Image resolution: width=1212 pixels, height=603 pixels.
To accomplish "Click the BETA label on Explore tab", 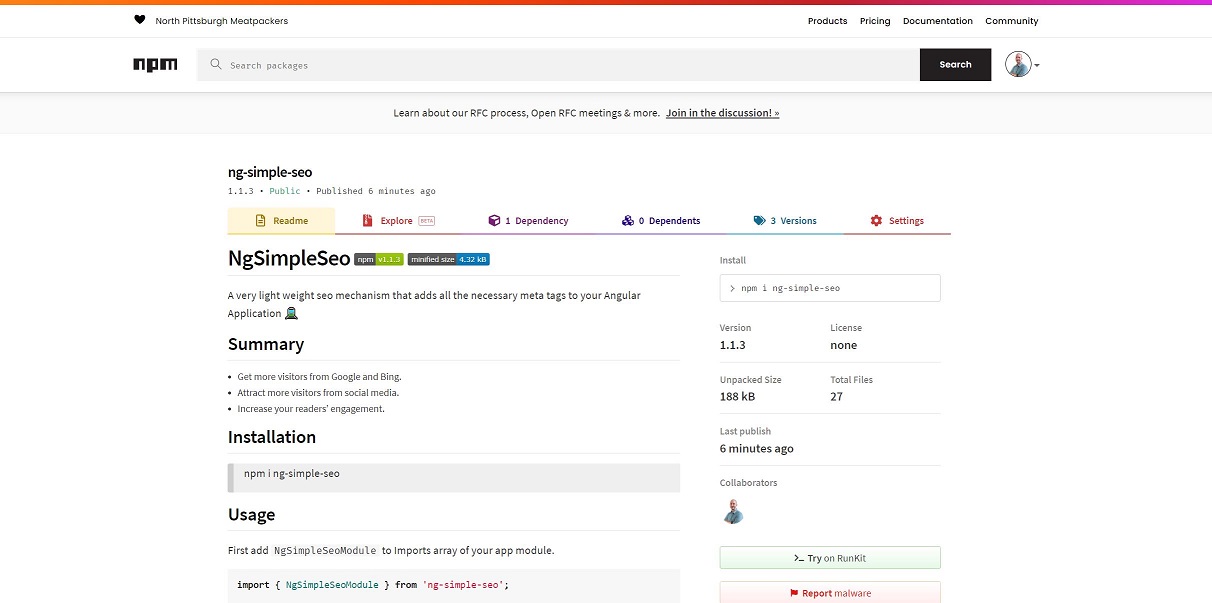I will (x=427, y=221).
